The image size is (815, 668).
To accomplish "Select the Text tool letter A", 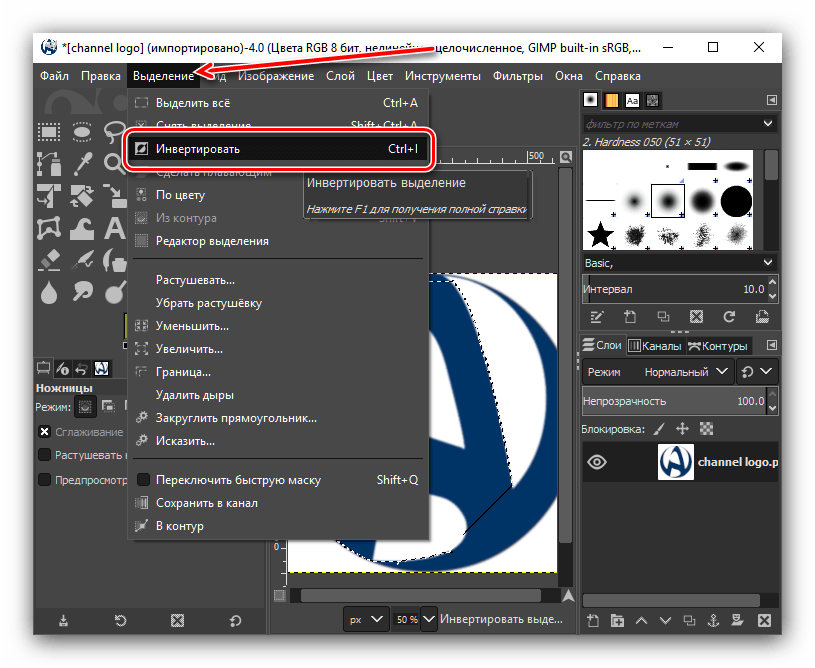I will pos(114,228).
